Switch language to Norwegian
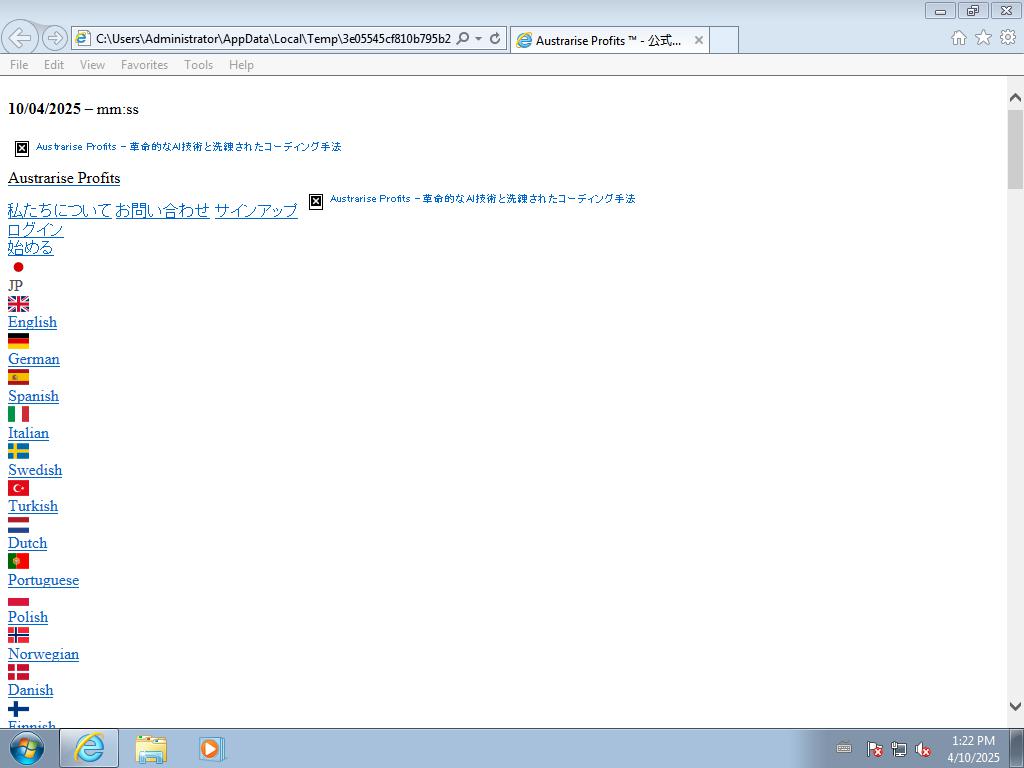1024x768 pixels. 44,654
